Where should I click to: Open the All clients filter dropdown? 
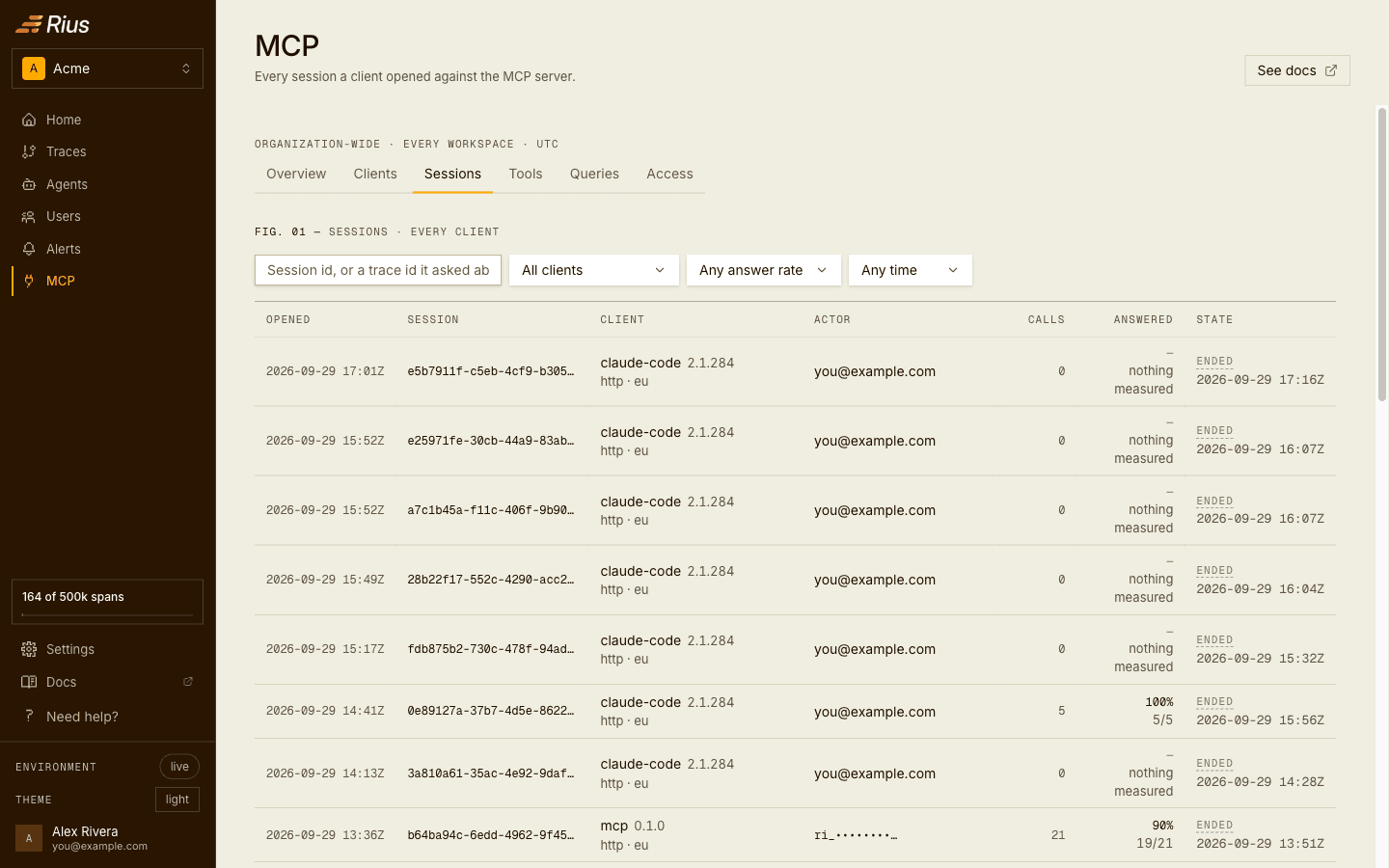point(594,270)
